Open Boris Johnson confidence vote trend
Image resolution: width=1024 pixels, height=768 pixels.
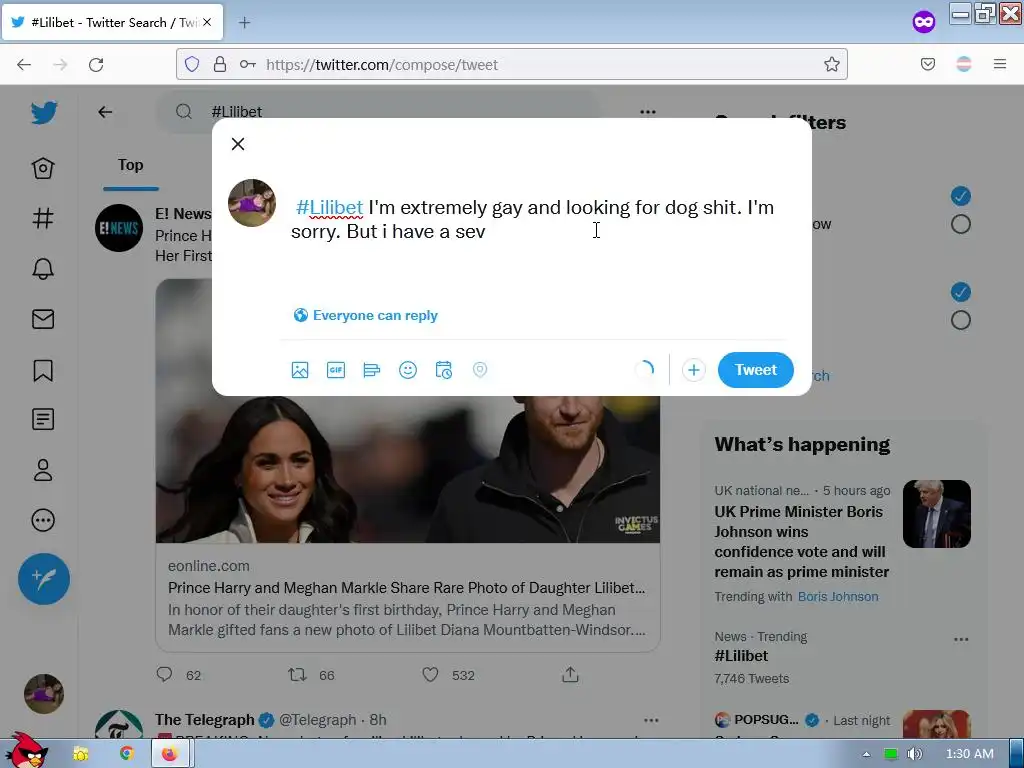click(x=802, y=541)
